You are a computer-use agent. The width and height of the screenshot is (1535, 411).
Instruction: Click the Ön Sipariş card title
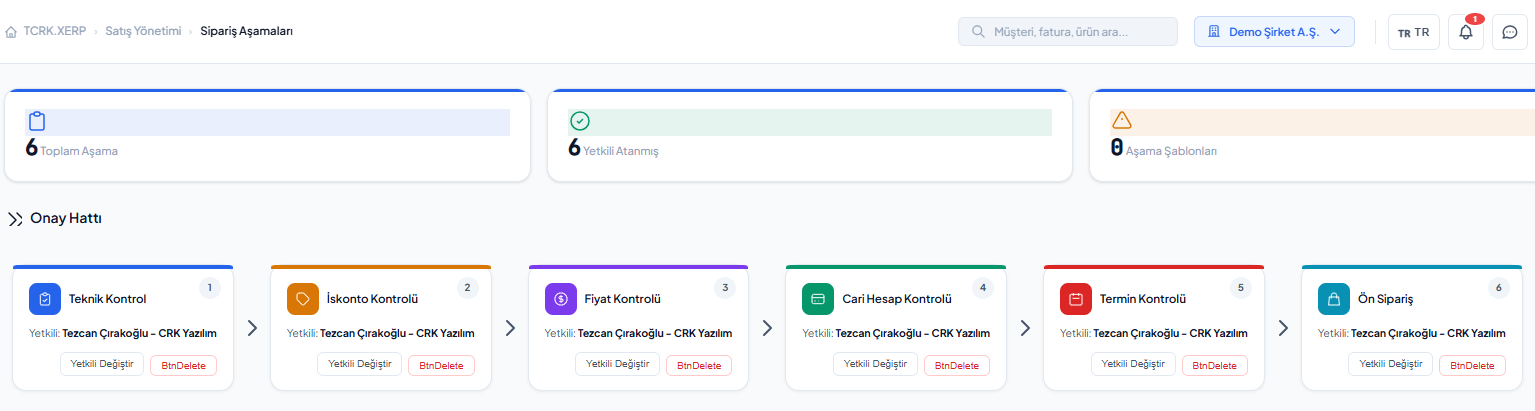tap(1385, 299)
